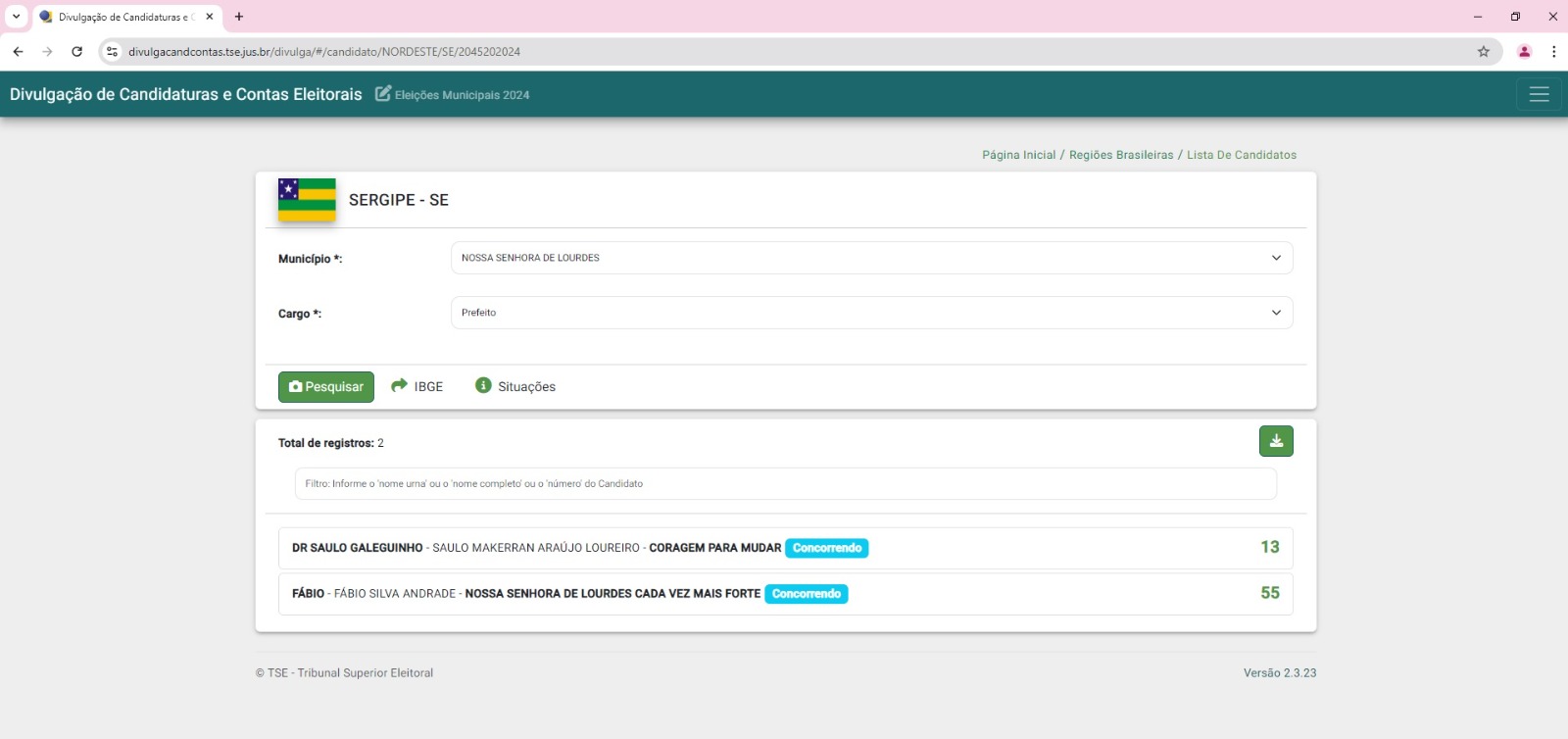Click Concorrendo badge for Dr Saulo Galeguinho
Viewport: 1568px width, 739px height.
point(827,548)
